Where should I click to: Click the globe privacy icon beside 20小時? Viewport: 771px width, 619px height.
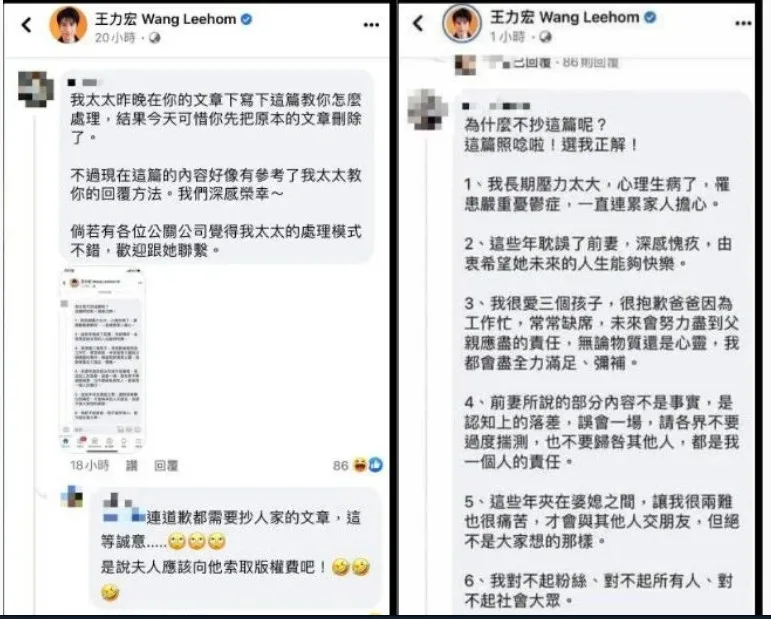pyautogui.click(x=154, y=38)
